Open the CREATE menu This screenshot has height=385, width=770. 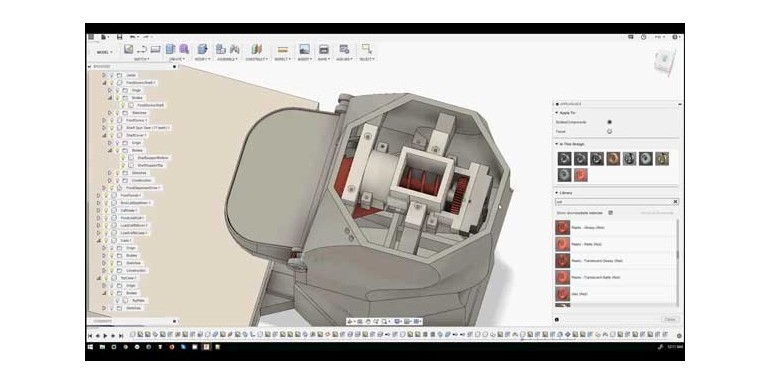tap(177, 59)
